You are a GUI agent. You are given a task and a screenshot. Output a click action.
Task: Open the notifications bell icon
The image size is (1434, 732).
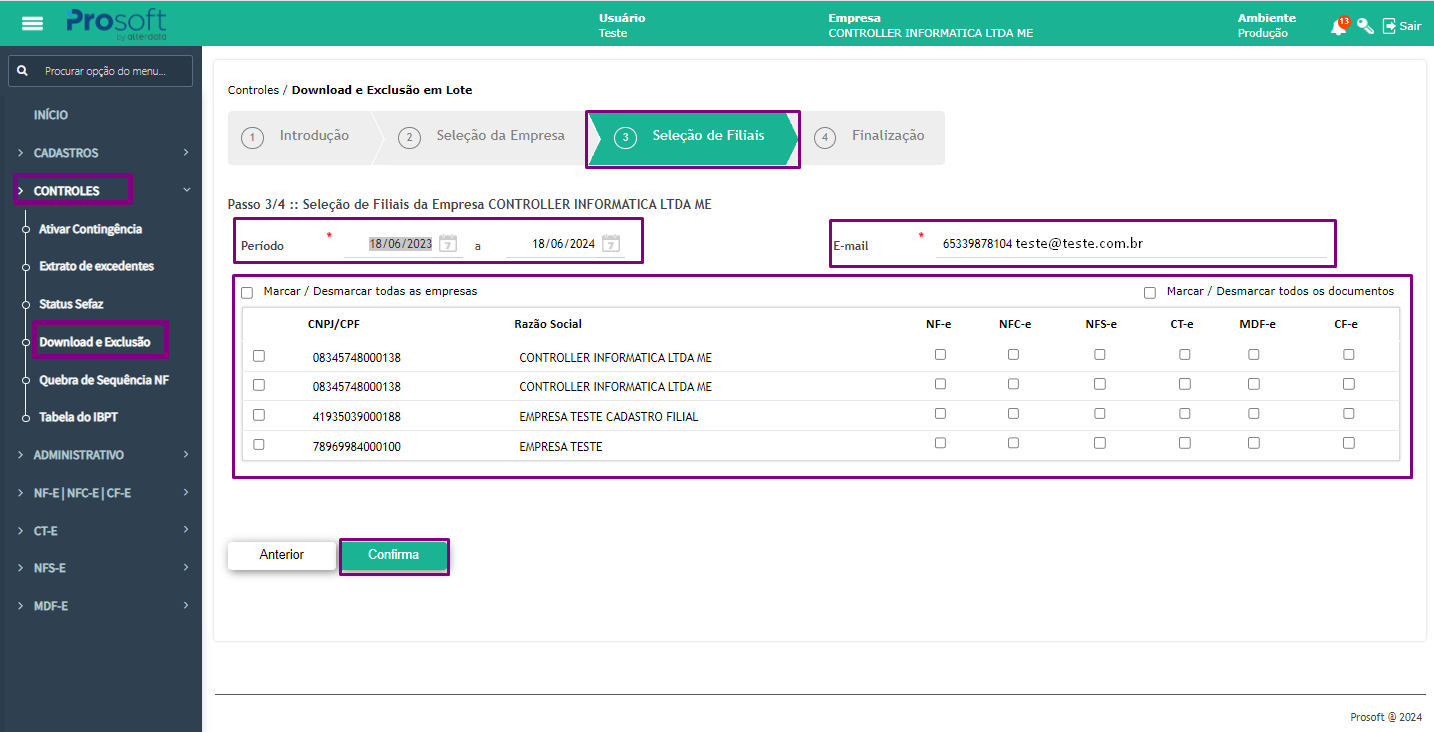point(1338,27)
